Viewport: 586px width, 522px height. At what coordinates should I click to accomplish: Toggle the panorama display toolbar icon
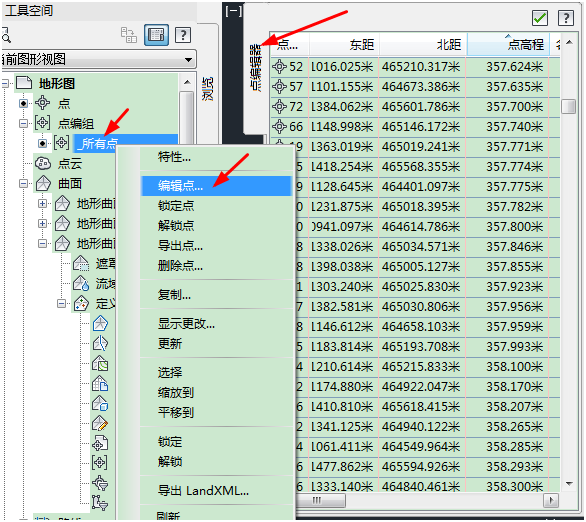(x=156, y=35)
